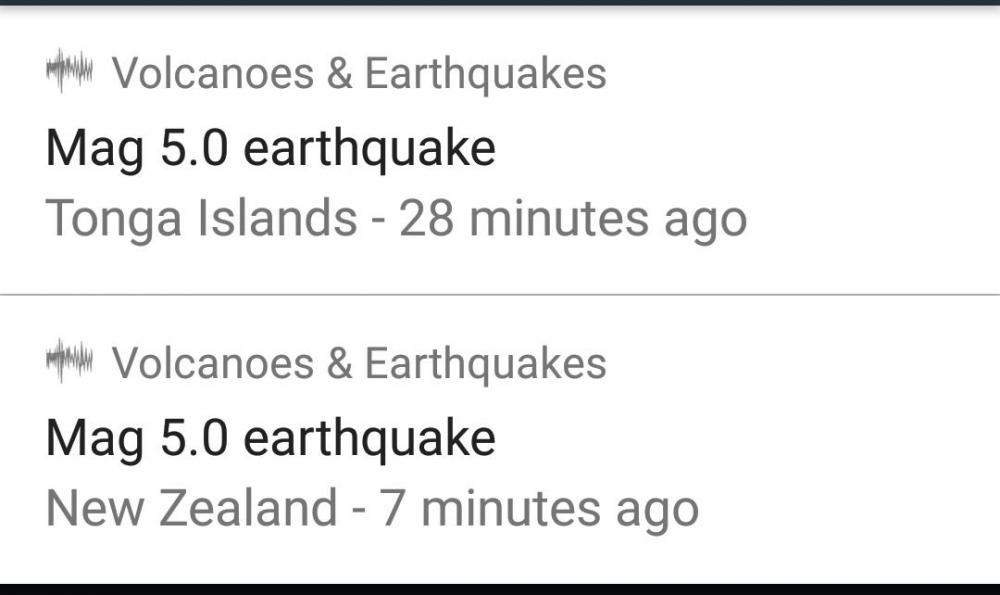This screenshot has height=595, width=1000.
Task: Tap the empty right side of the New Zealand notification
Action: [x=870, y=440]
